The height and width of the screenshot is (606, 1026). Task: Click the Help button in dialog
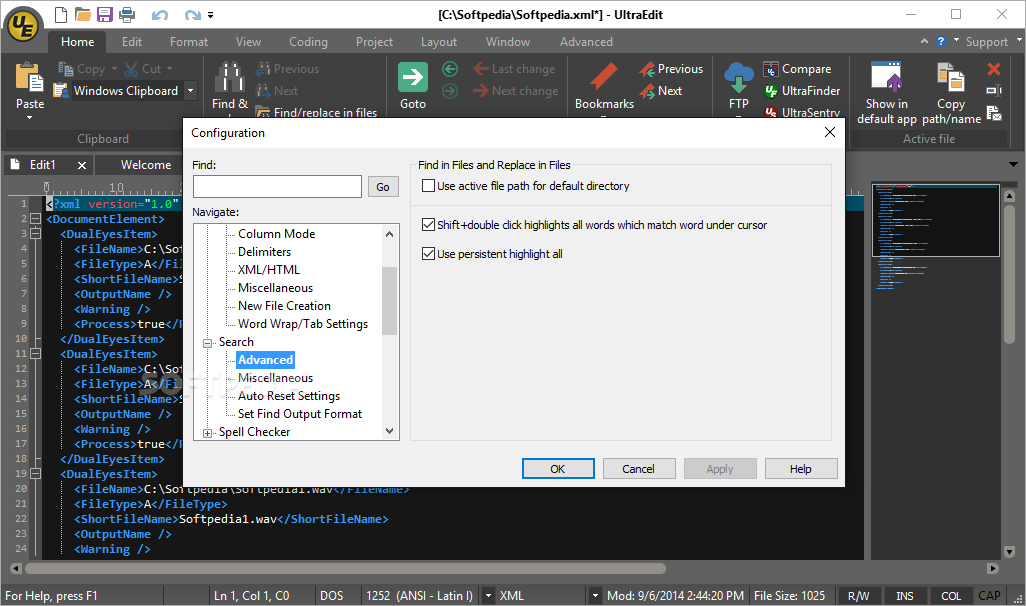click(801, 469)
